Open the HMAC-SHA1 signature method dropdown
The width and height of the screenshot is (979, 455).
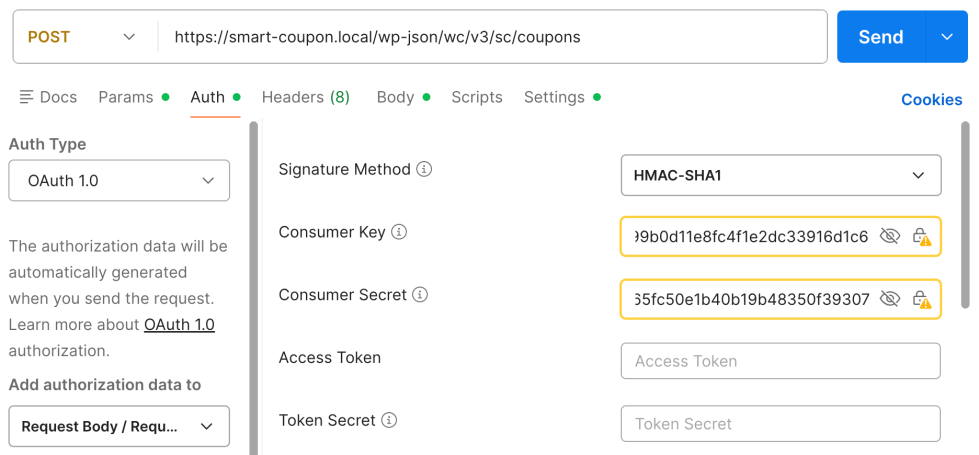[x=780, y=175]
